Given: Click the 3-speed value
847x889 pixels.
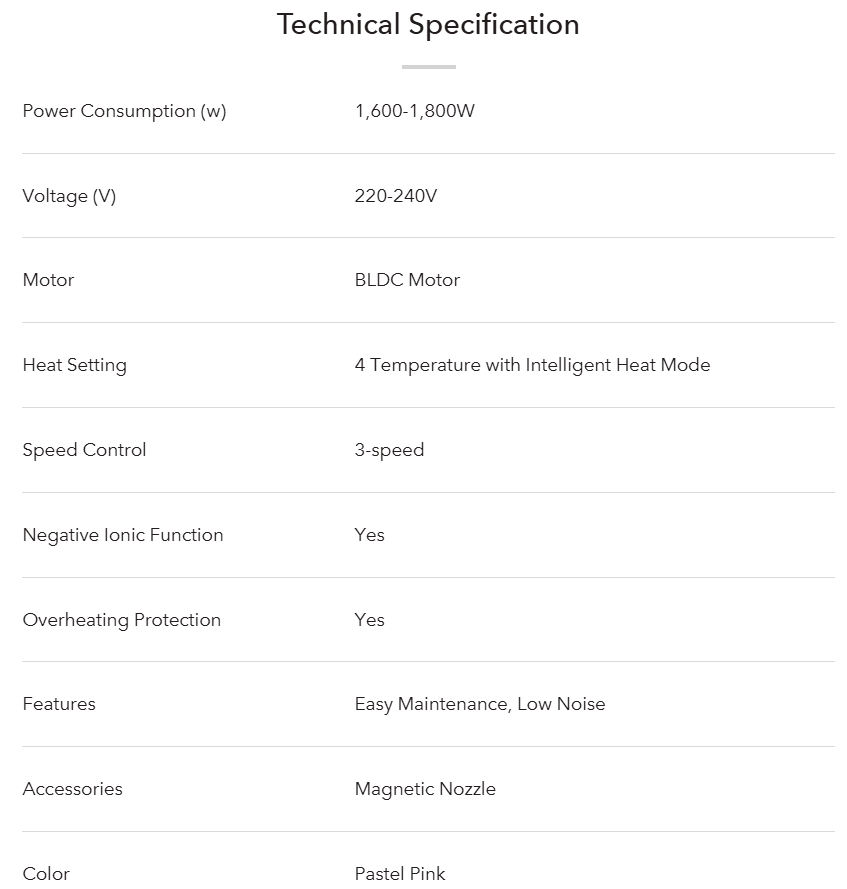Looking at the screenshot, I should pyautogui.click(x=389, y=450).
